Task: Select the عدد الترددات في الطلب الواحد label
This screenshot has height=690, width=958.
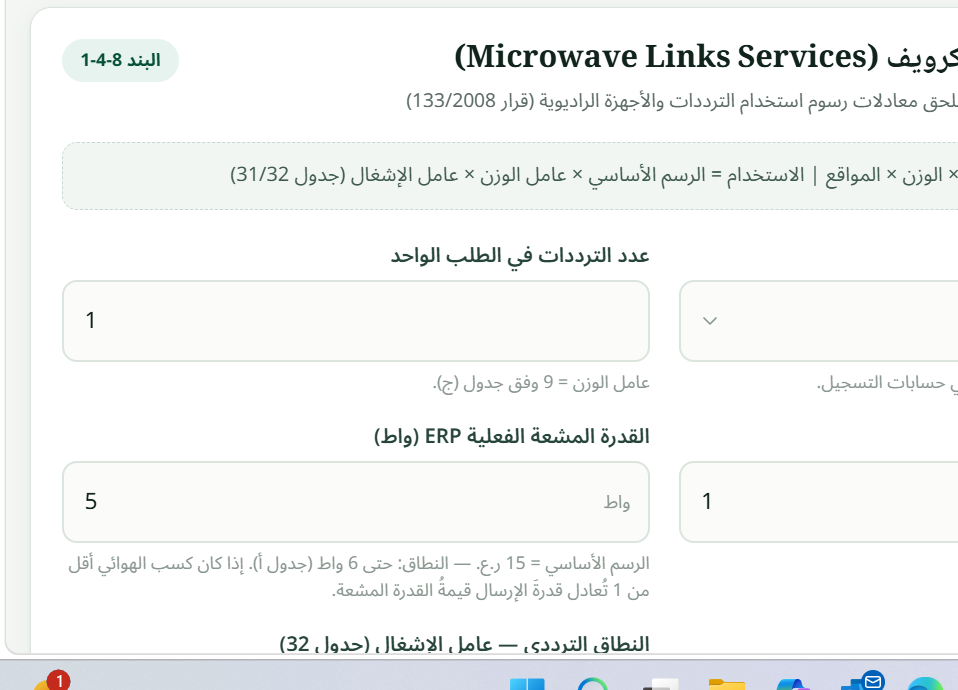Action: pyautogui.click(x=520, y=255)
